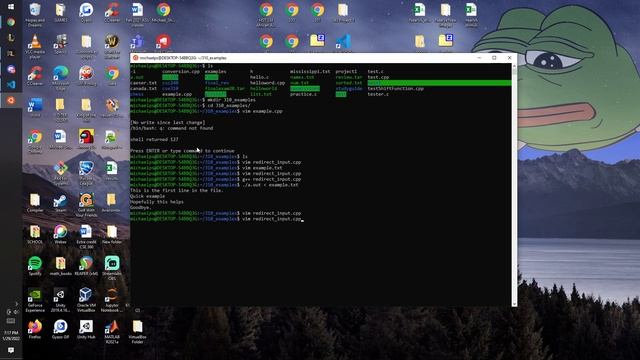640x360 pixels.
Task: Open the New folder desktop icon
Action: [112, 234]
